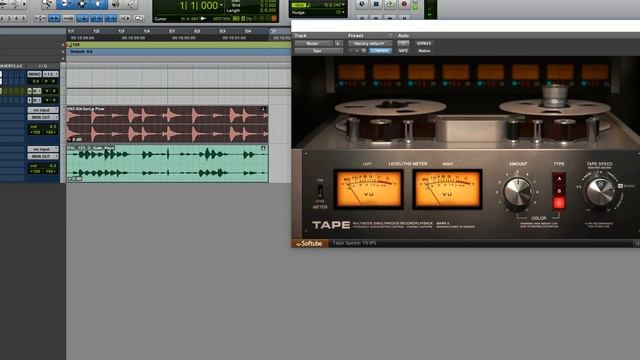Click the online sync clock icon

pos(362,4)
